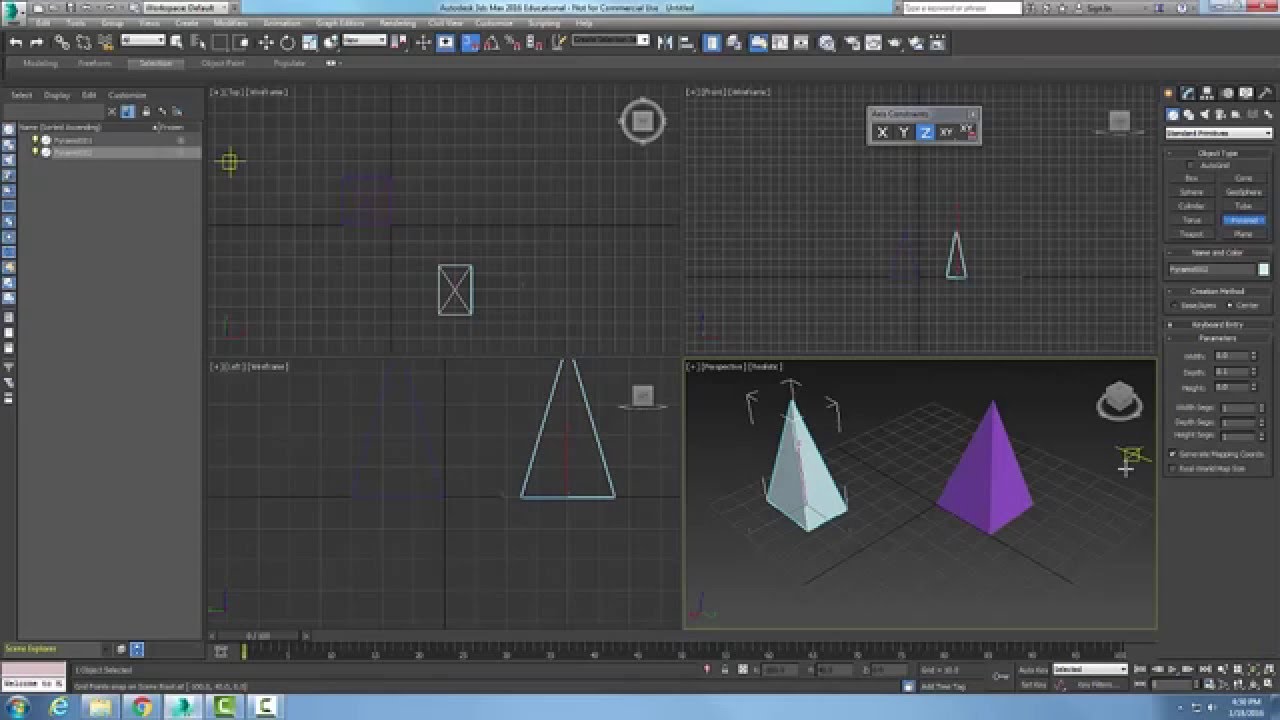The image size is (1280, 720).
Task: Click the Render Production teapot icon
Action: (895, 42)
